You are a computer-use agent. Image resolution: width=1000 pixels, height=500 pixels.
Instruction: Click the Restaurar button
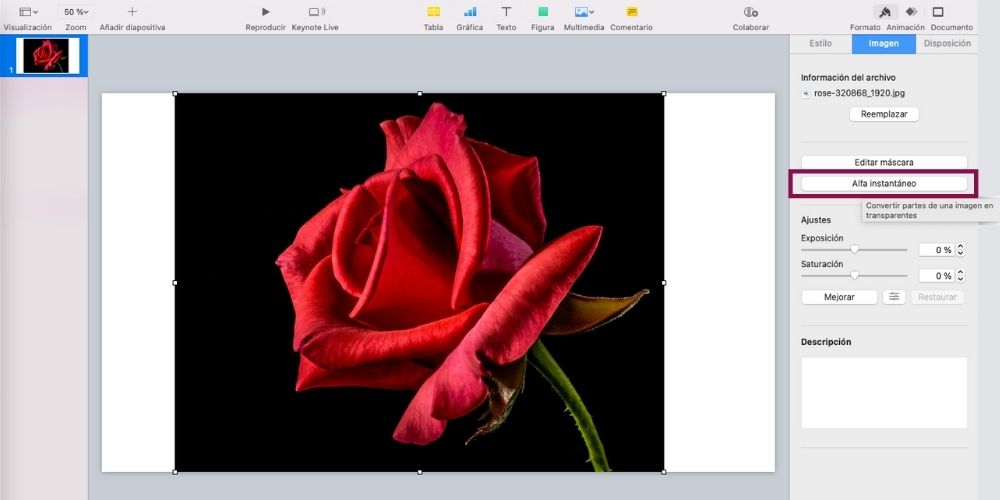click(x=938, y=297)
